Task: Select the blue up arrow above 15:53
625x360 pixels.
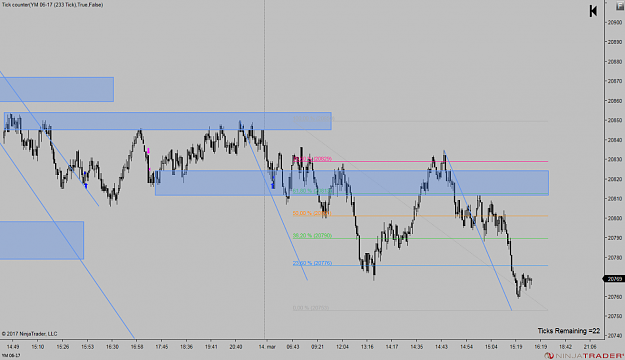Action: coord(86,186)
